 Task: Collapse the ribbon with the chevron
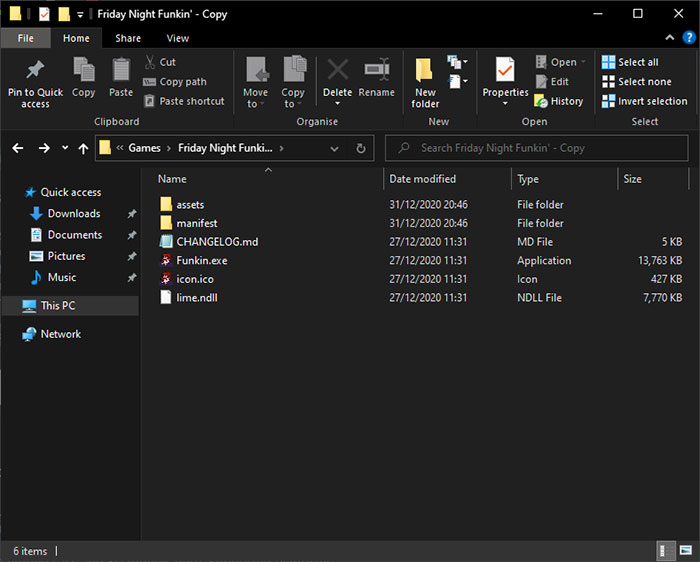[x=672, y=38]
